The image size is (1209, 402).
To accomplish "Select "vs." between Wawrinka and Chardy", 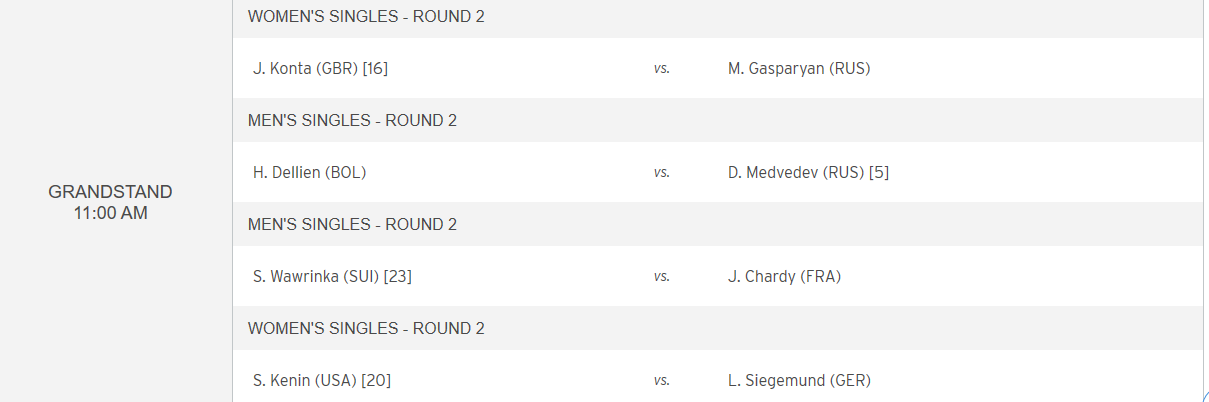I will pyautogui.click(x=661, y=277).
